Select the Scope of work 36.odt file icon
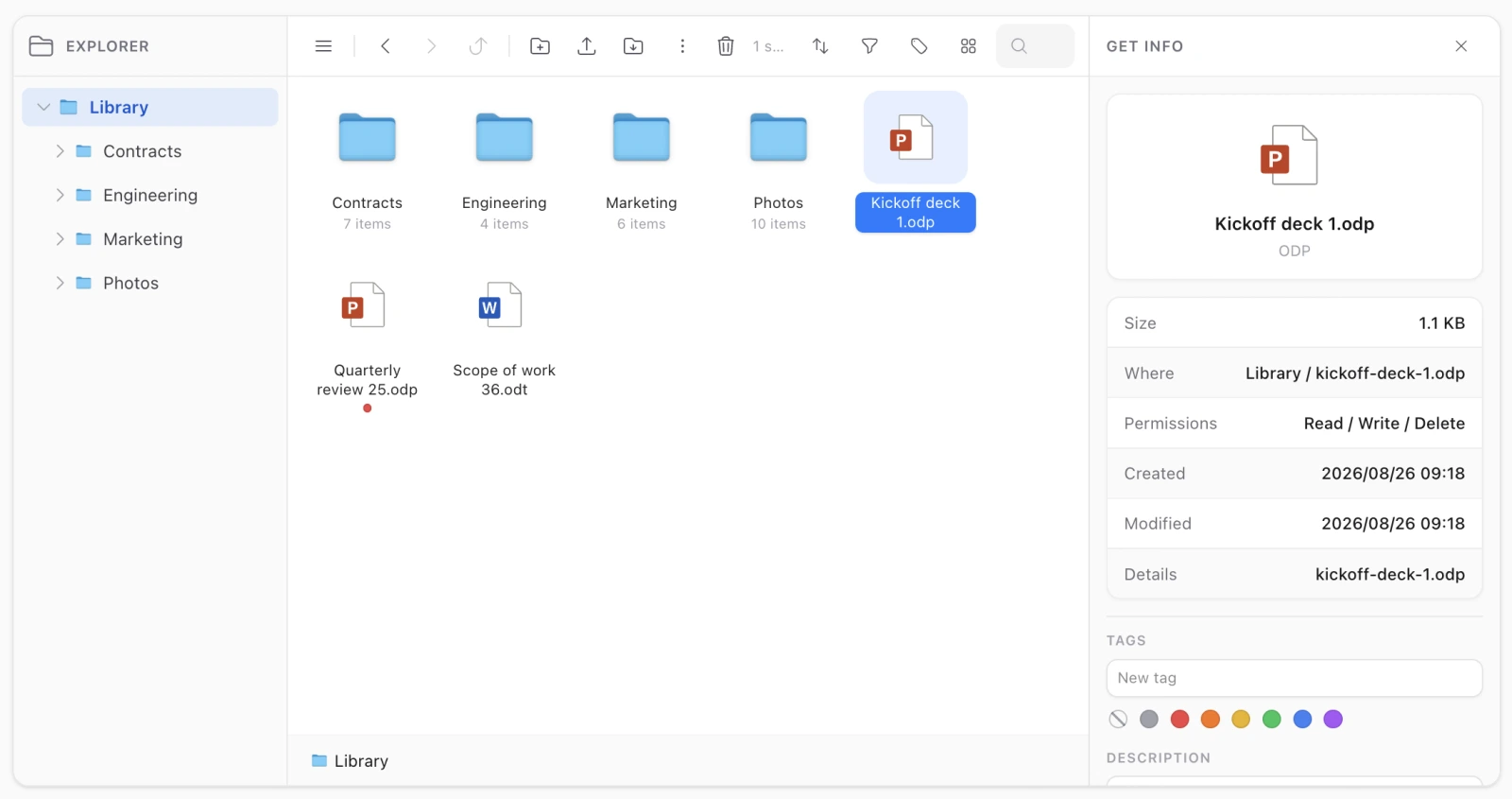Screen dimensions: 1512x799 (x=502, y=305)
